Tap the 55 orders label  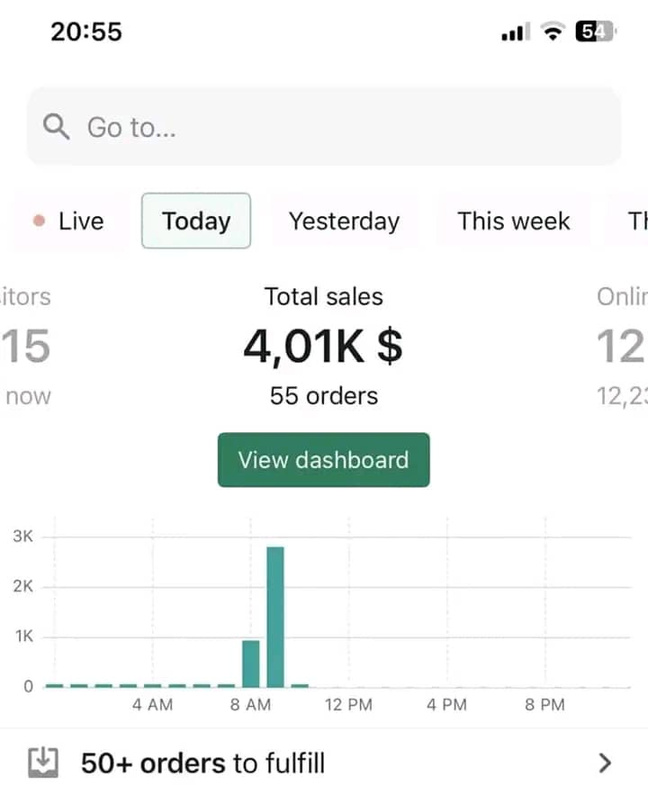click(323, 396)
